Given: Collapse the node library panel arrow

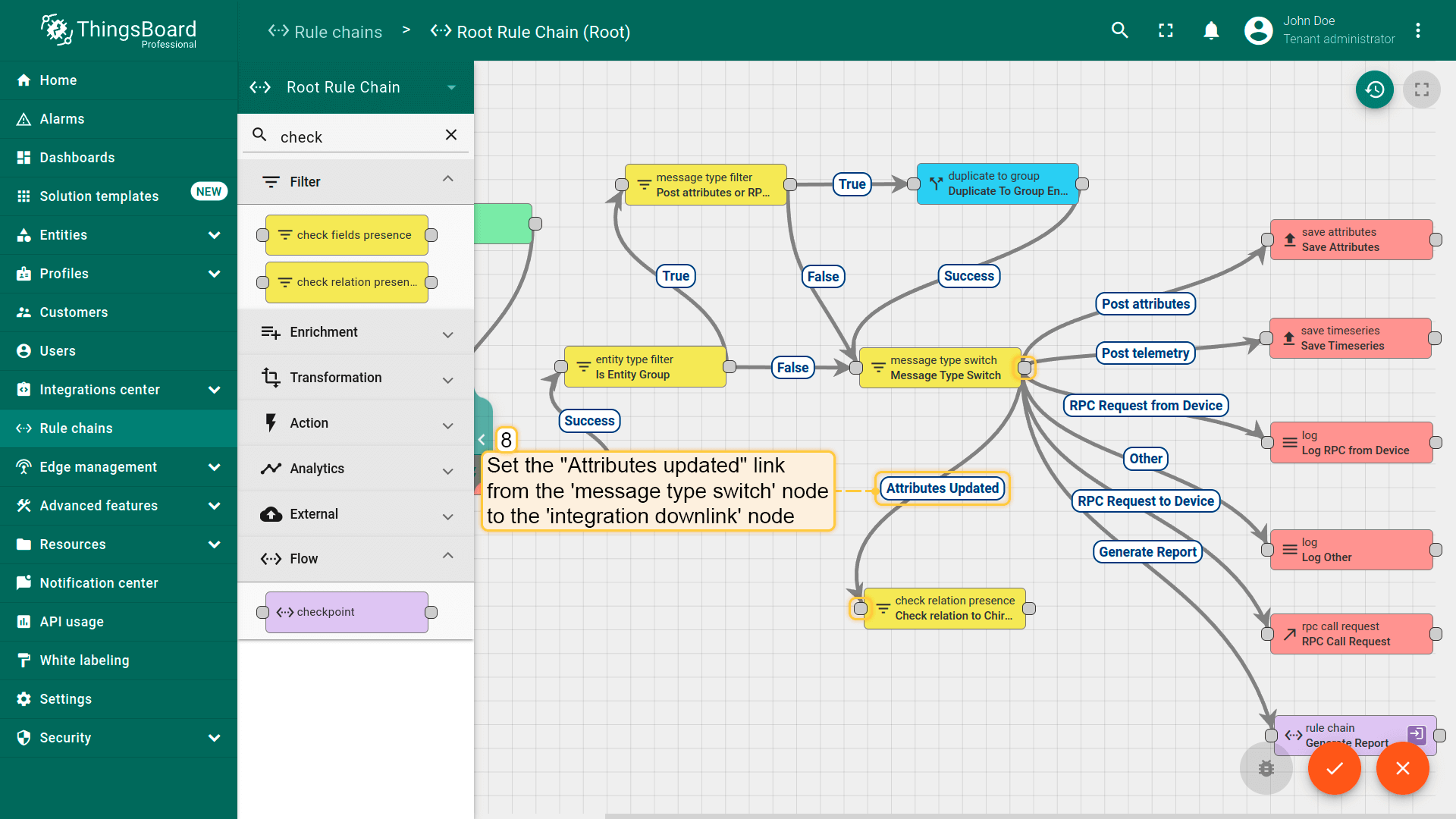Looking at the screenshot, I should coord(482,440).
